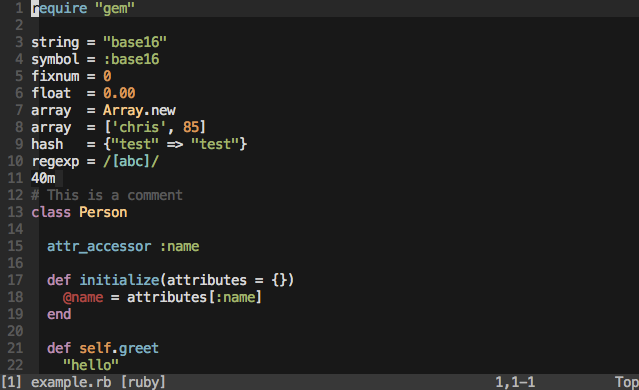Click the @name instance variable
639x390 pixels.
pos(83,297)
